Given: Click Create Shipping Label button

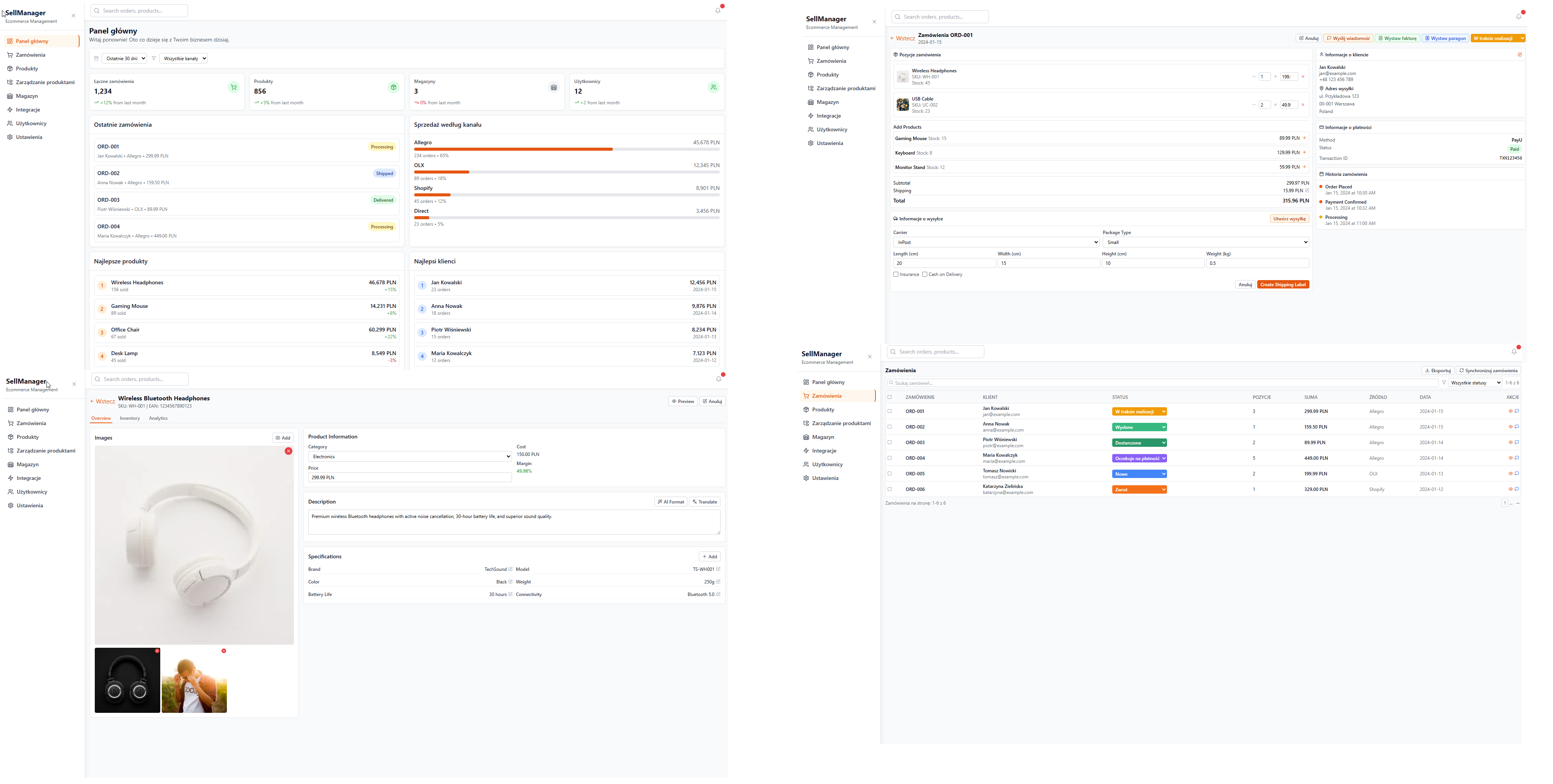Looking at the screenshot, I should tap(1283, 284).
